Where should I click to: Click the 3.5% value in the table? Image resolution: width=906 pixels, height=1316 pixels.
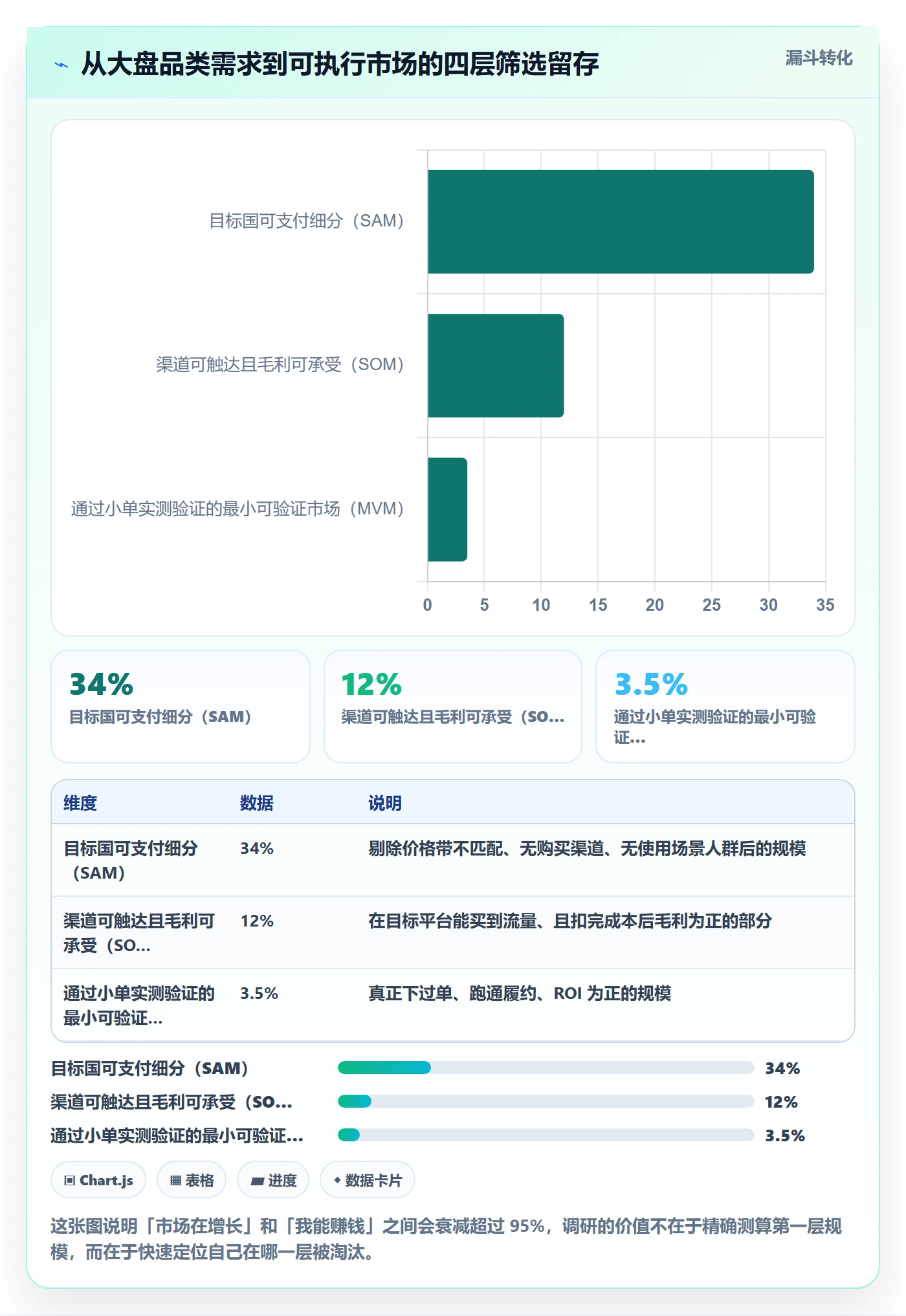(259, 993)
